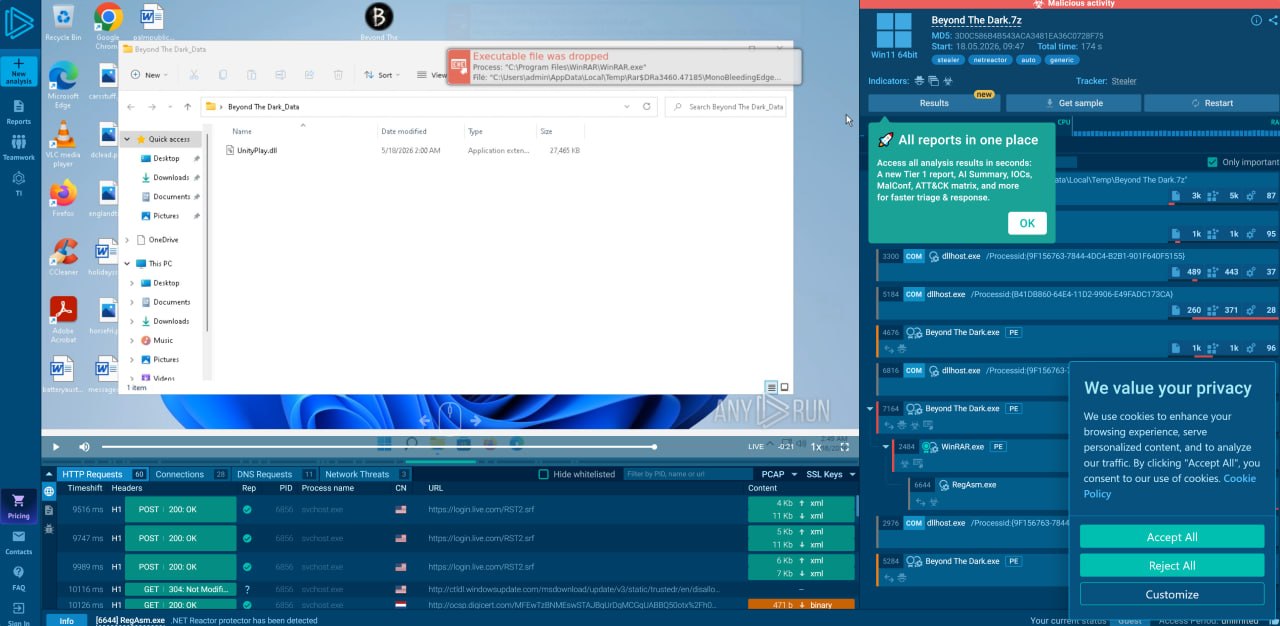The image size is (1280, 626).
Task: Open the Sort dropdown in Explorer
Action: [384, 75]
